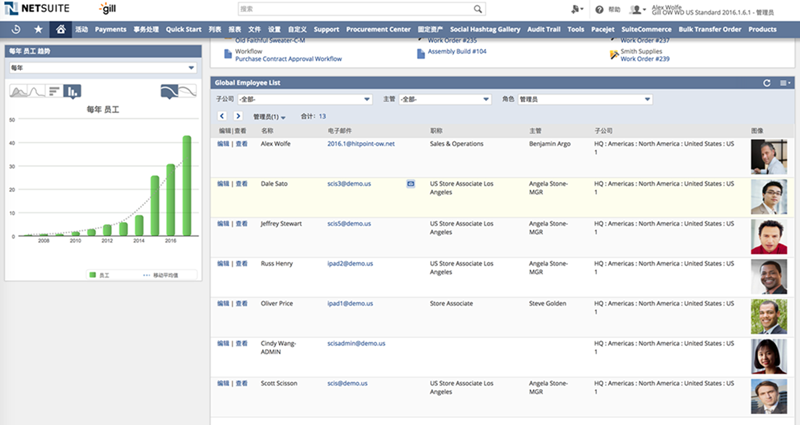Expand the 子公司 subsidiary dropdown

click(304, 99)
